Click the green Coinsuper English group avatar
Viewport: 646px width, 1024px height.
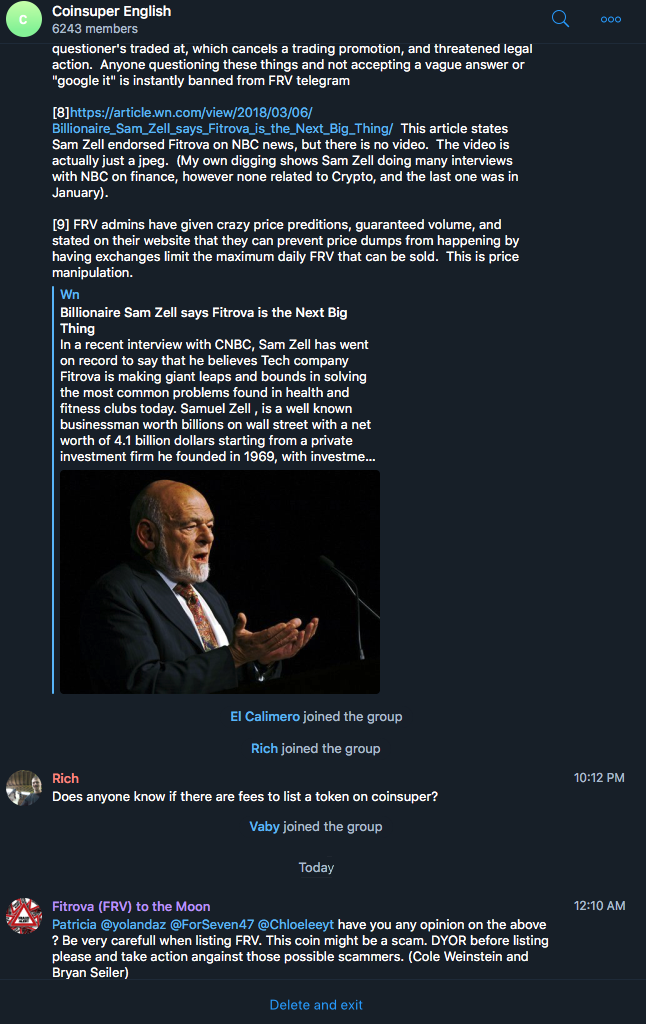24,20
